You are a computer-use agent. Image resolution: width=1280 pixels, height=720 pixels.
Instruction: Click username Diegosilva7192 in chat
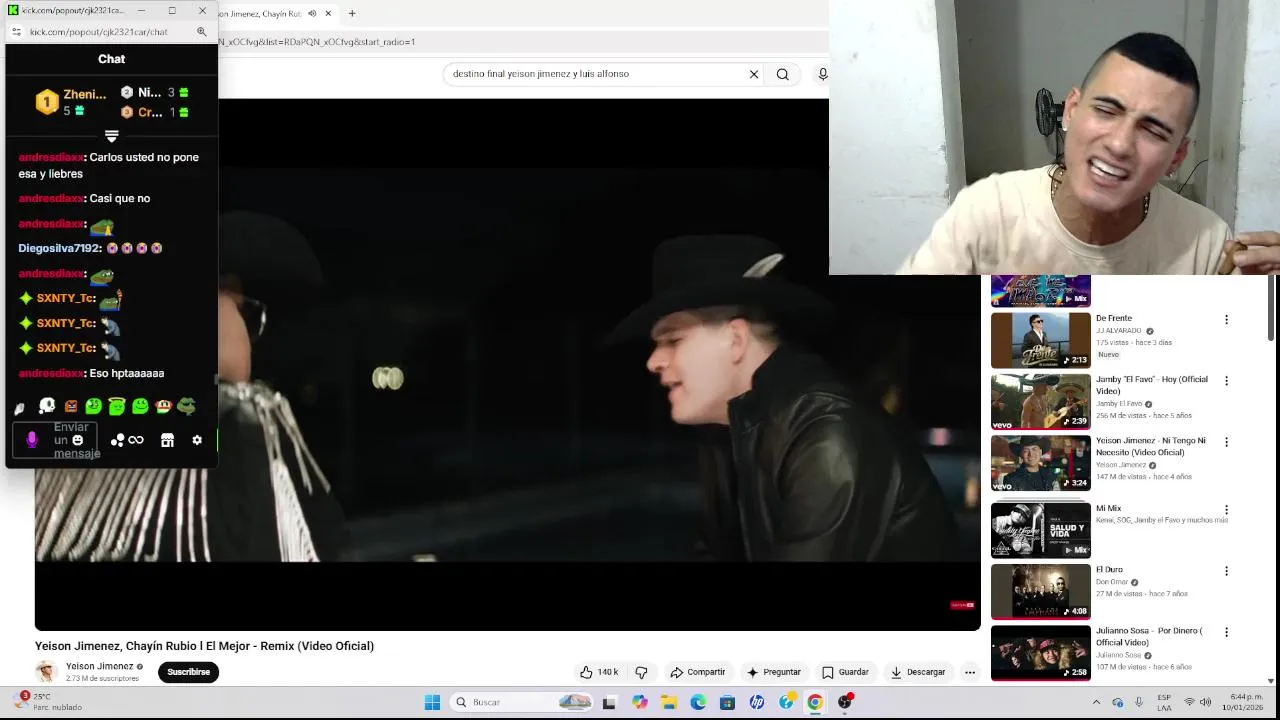[x=60, y=248]
